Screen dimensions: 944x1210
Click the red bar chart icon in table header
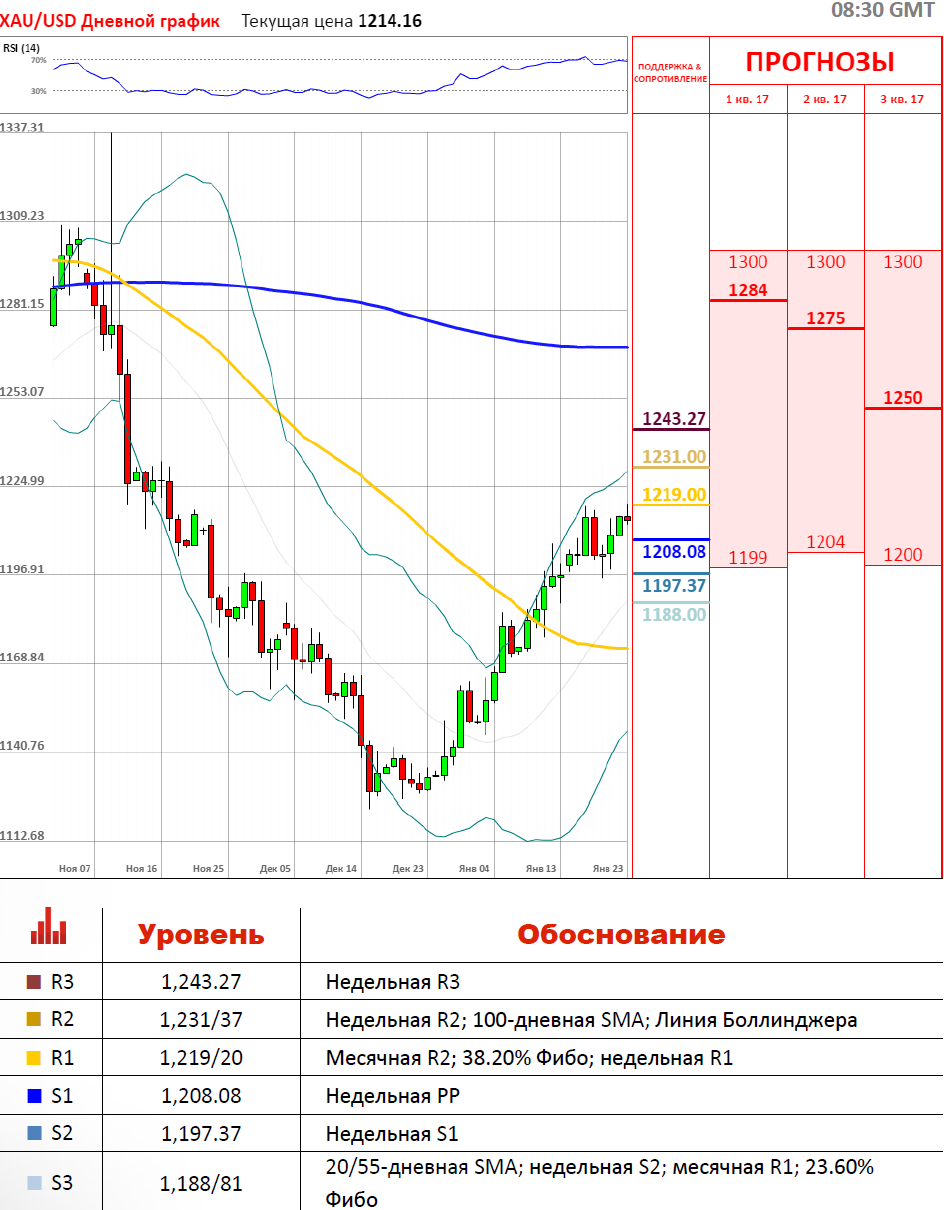(x=48, y=926)
